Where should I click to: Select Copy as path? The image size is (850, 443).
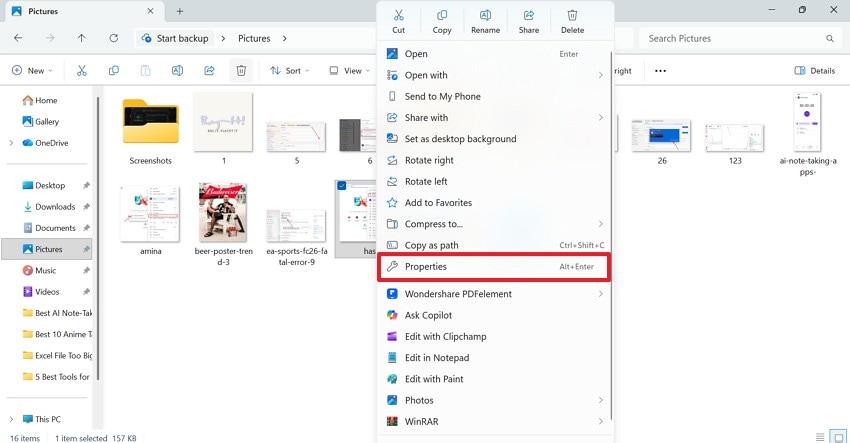tap(494, 245)
